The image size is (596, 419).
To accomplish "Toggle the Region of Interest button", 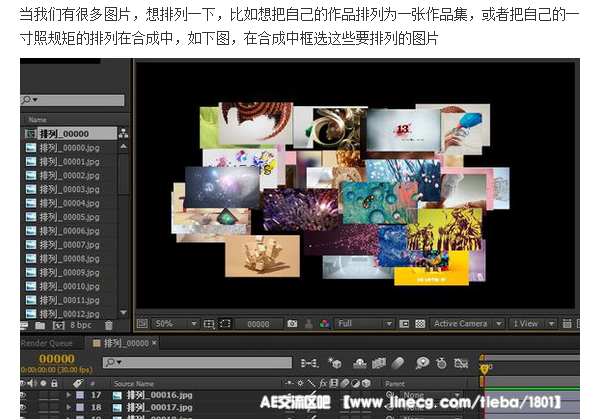I will [225, 324].
